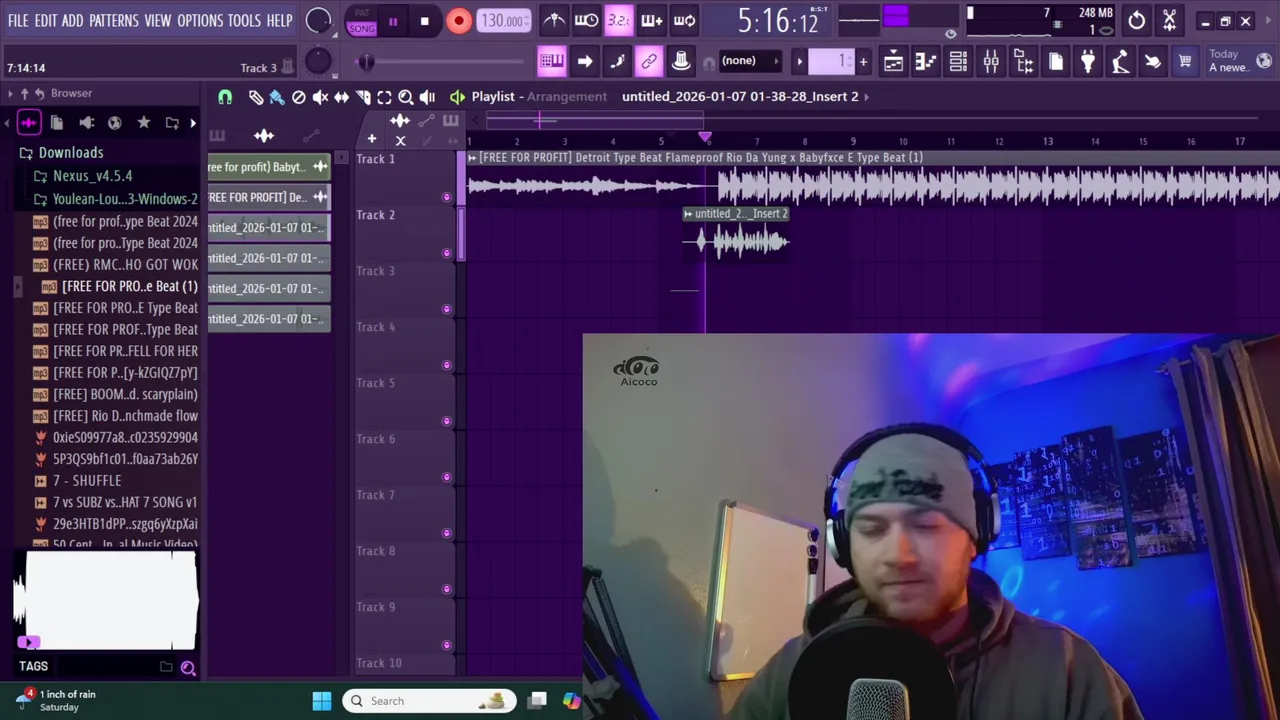Open Browser panel options arrow

pos(10,93)
